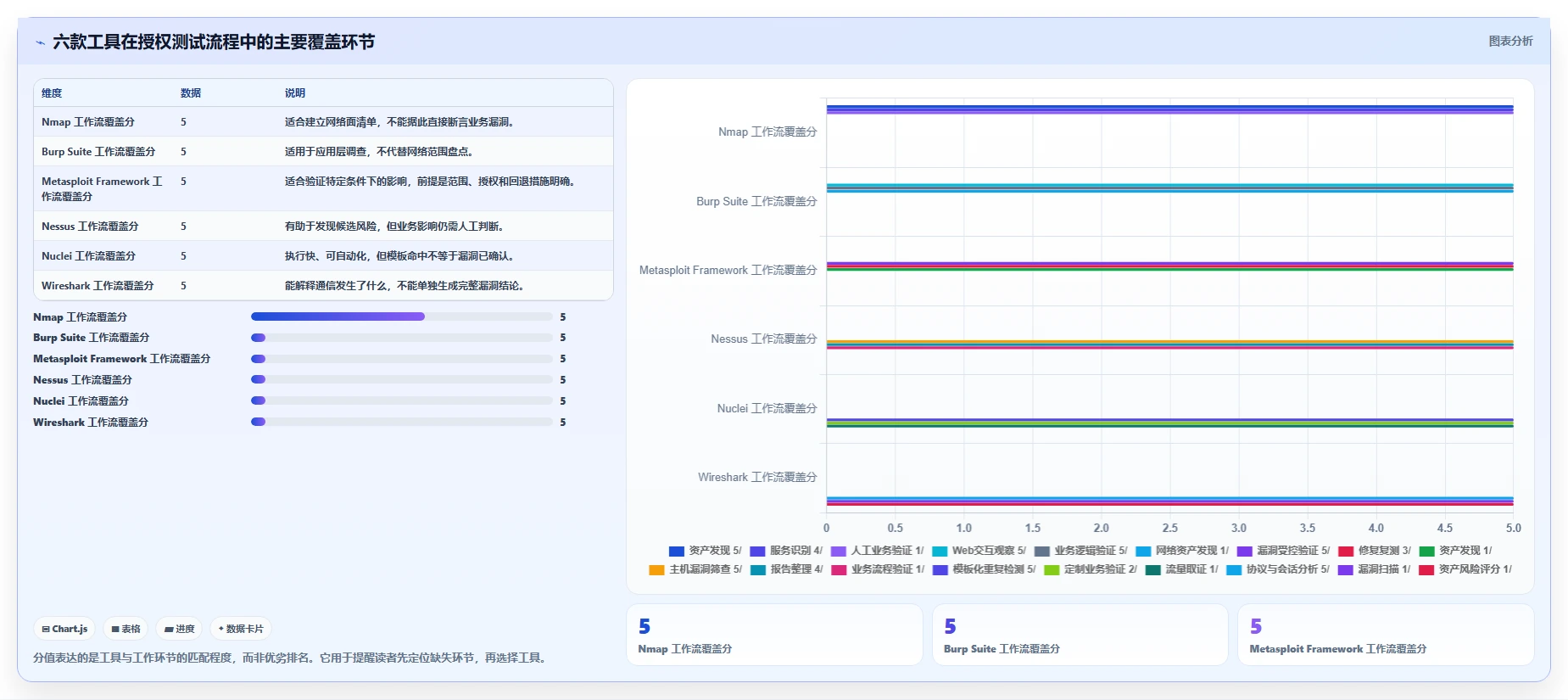Click the icon left of the page title

(40, 42)
